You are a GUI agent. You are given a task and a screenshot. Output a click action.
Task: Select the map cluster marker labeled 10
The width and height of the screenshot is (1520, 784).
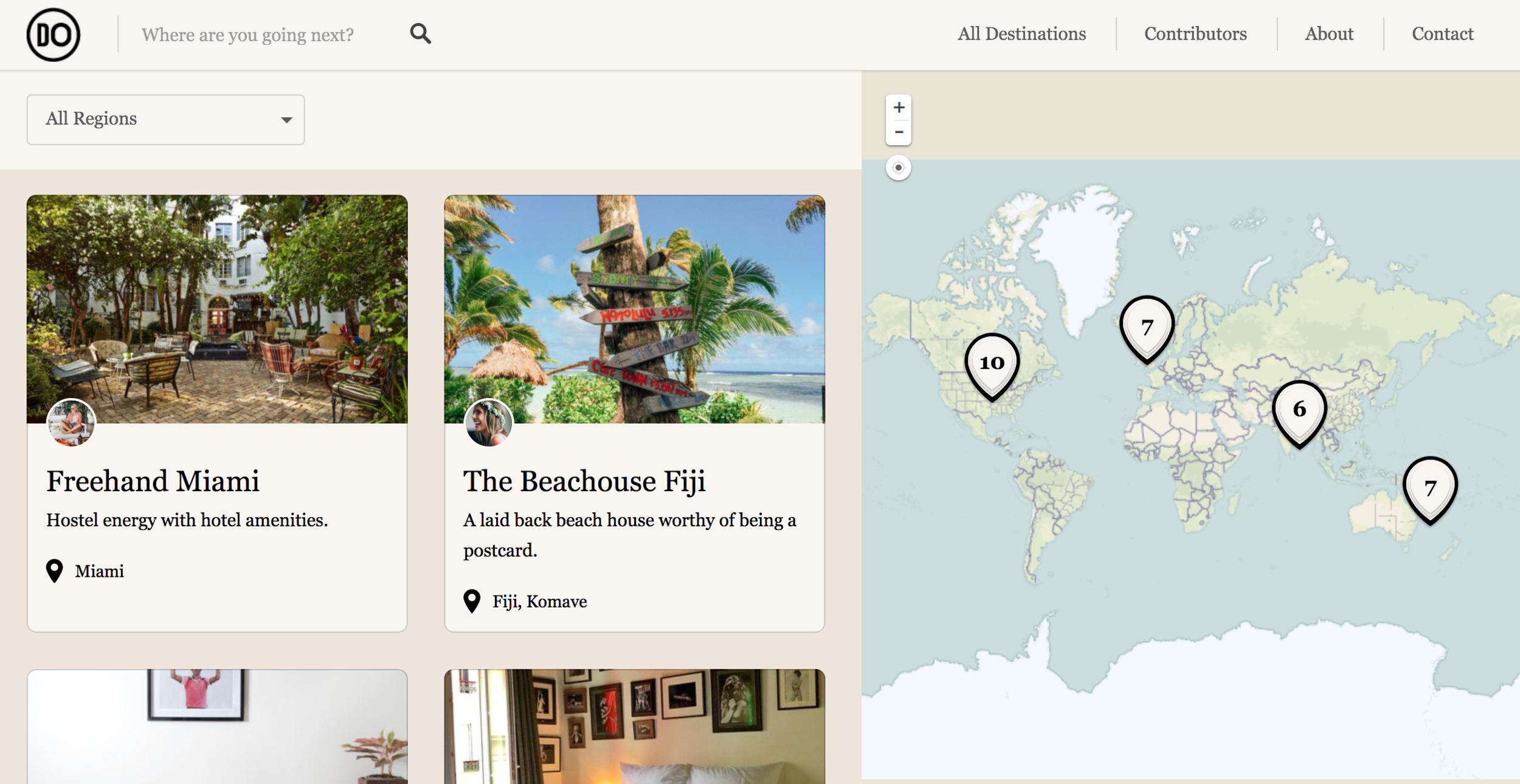(x=992, y=367)
